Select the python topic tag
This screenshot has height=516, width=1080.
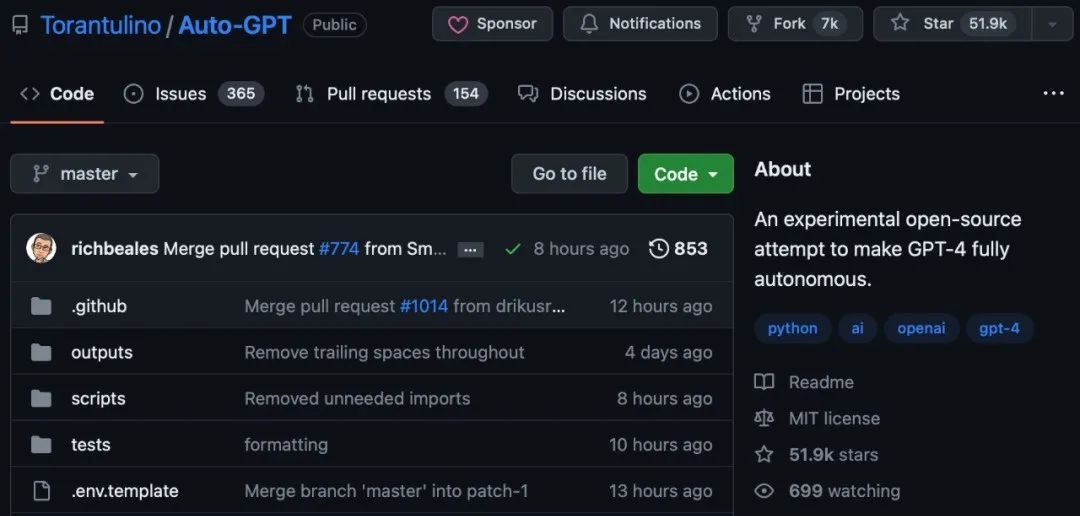tap(793, 329)
